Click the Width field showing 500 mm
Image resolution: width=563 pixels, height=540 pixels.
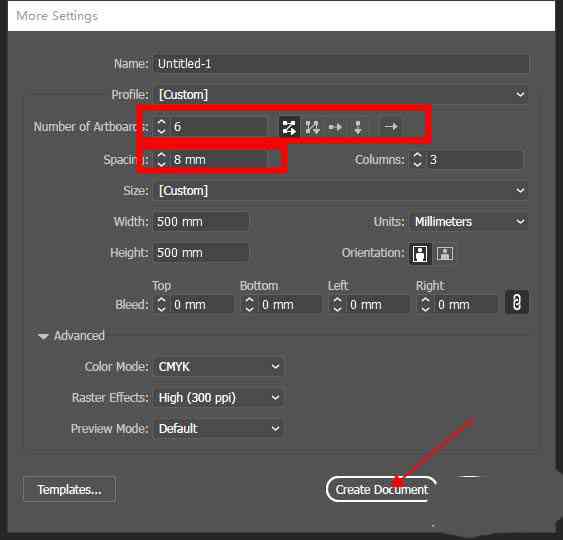coord(201,222)
